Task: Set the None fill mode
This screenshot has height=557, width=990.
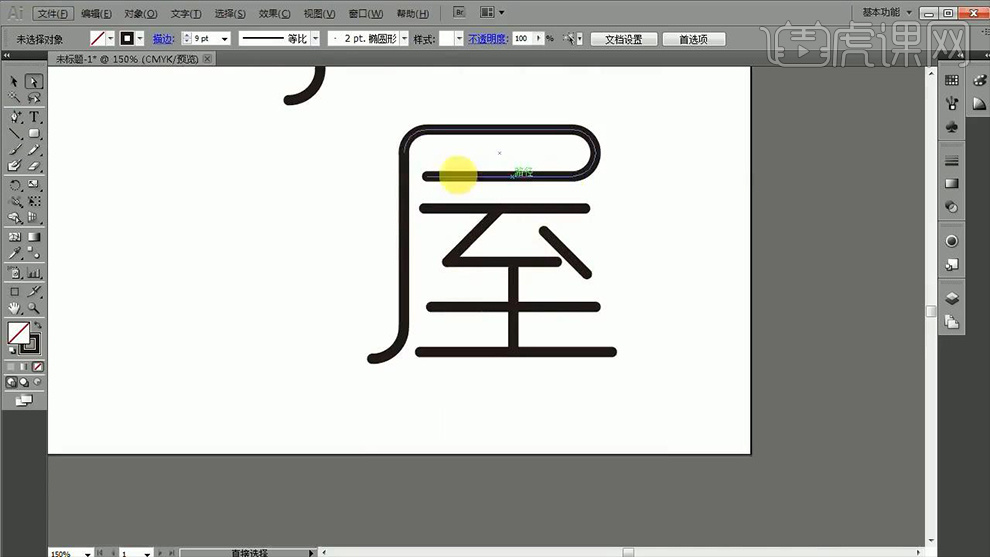Action: click(38, 367)
